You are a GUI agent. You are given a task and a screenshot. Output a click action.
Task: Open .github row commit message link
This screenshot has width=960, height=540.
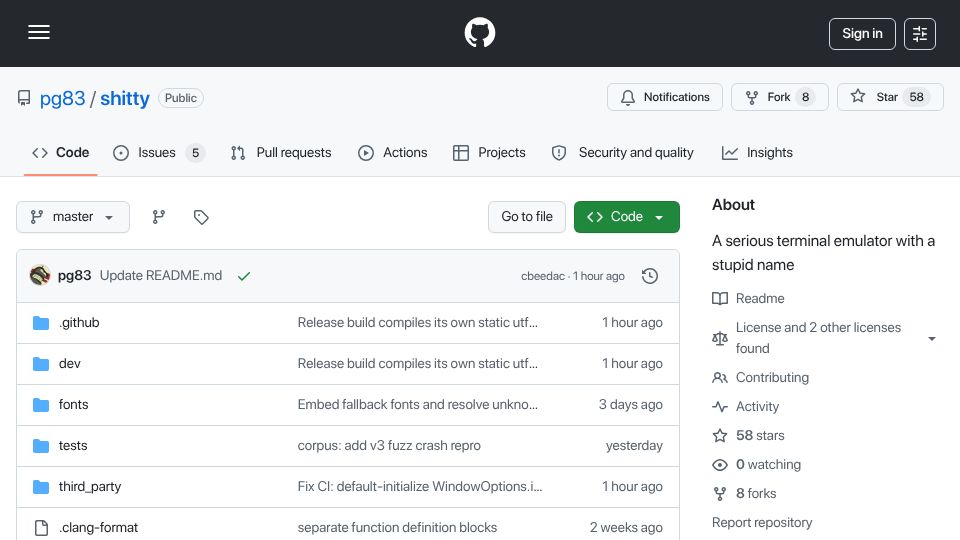tap(418, 323)
